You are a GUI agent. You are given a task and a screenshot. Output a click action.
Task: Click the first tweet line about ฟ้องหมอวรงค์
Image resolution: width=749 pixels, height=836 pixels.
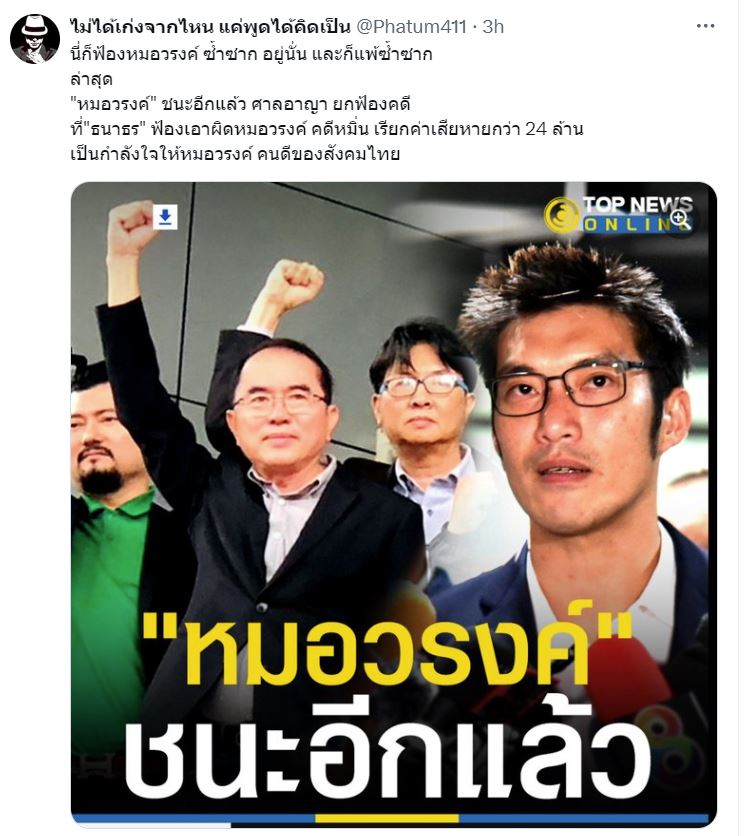pyautogui.click(x=251, y=54)
